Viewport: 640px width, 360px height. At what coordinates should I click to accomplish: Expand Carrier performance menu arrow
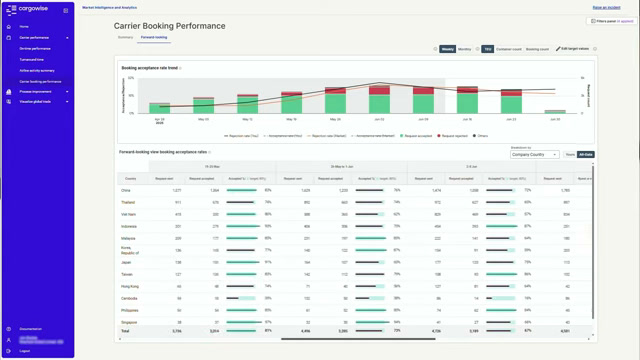click(x=67, y=38)
